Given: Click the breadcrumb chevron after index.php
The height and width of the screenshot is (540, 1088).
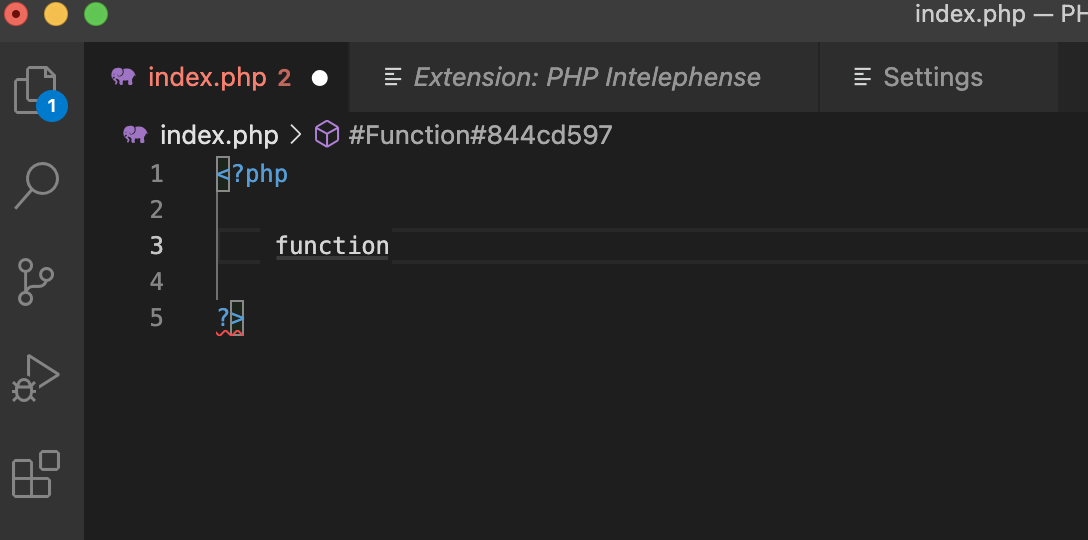Looking at the screenshot, I should pyautogui.click(x=296, y=135).
